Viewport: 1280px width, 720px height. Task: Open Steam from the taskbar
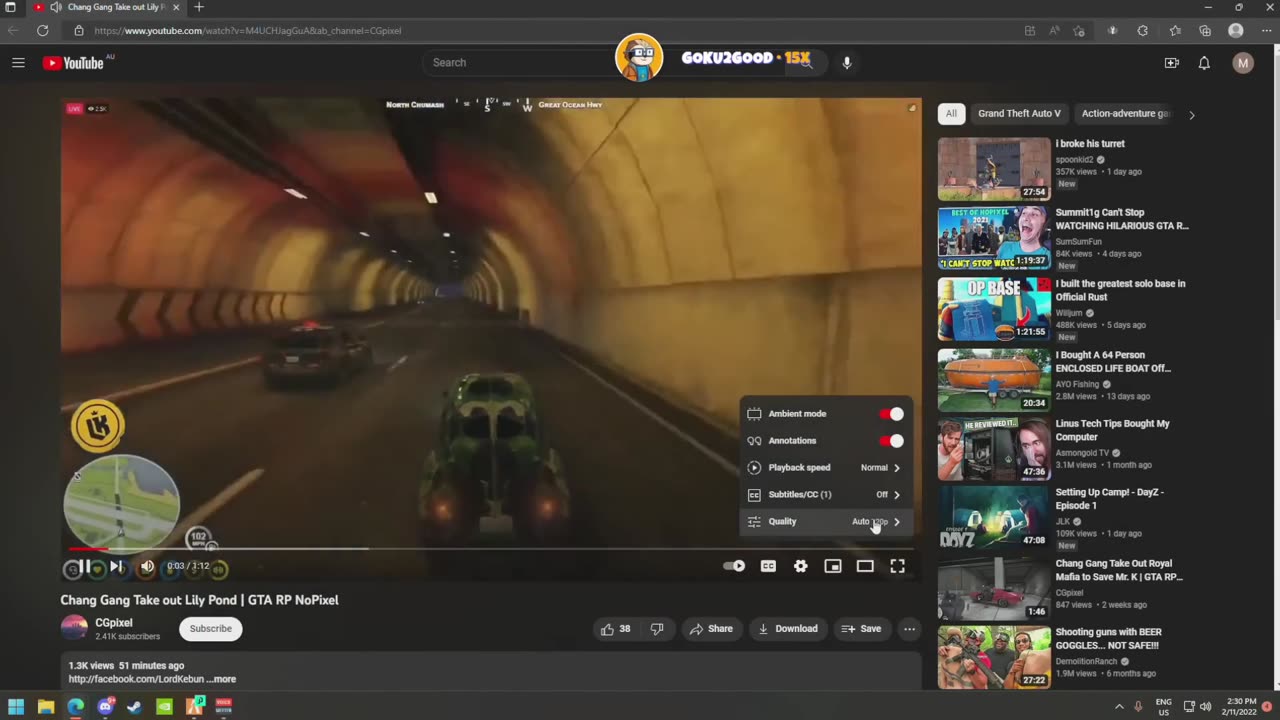click(134, 707)
